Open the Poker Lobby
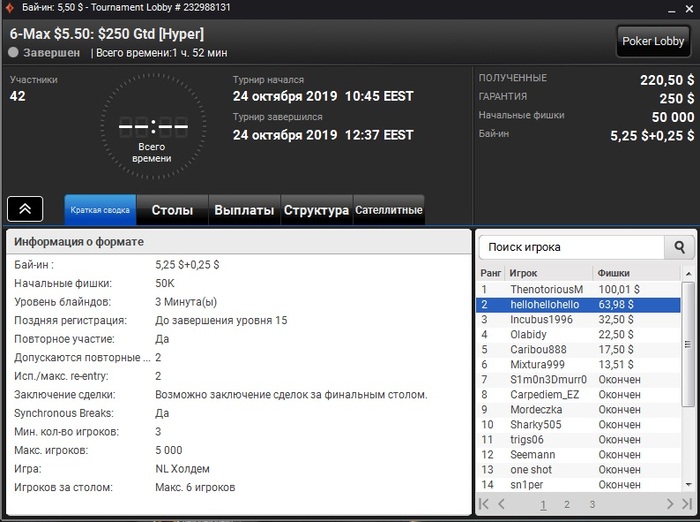700x522 pixels. 653,41
